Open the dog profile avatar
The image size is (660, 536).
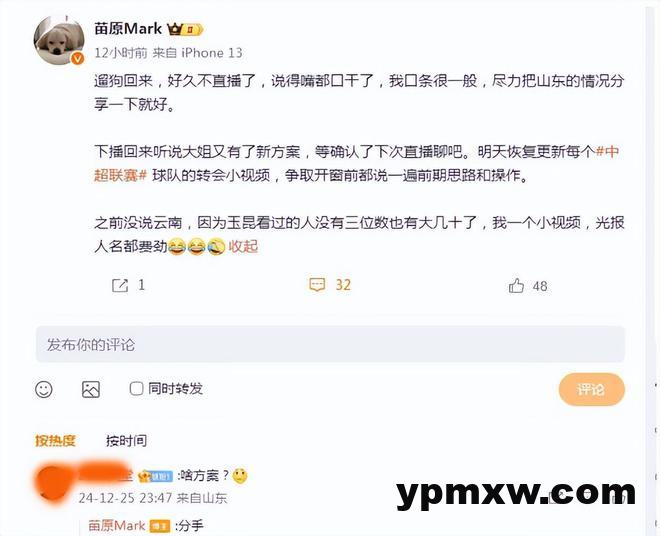[59, 40]
